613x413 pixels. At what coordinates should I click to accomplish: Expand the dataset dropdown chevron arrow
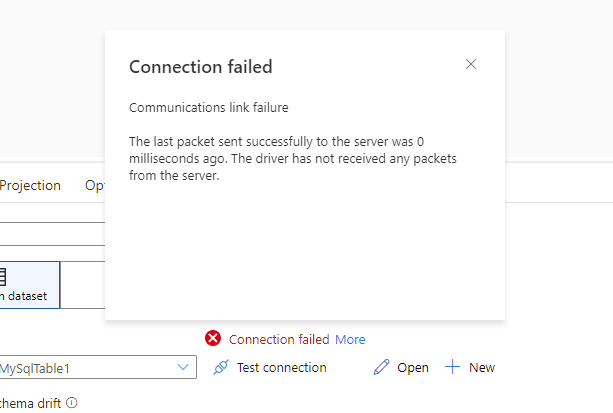[x=183, y=367]
